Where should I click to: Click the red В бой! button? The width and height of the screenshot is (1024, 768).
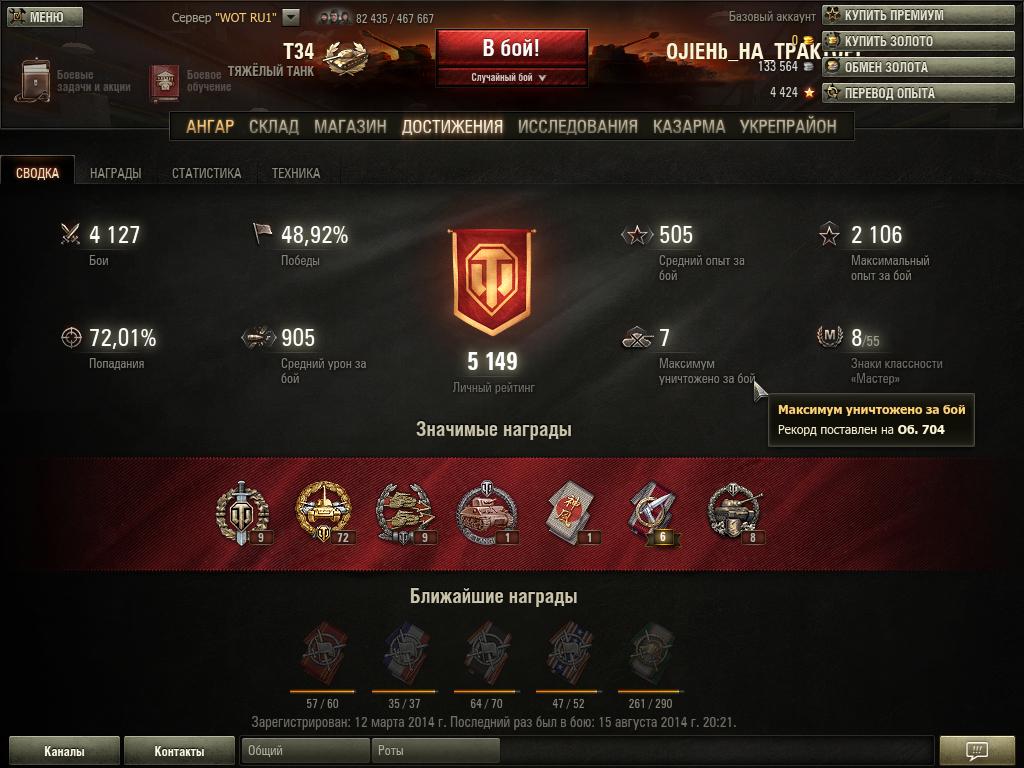(511, 48)
